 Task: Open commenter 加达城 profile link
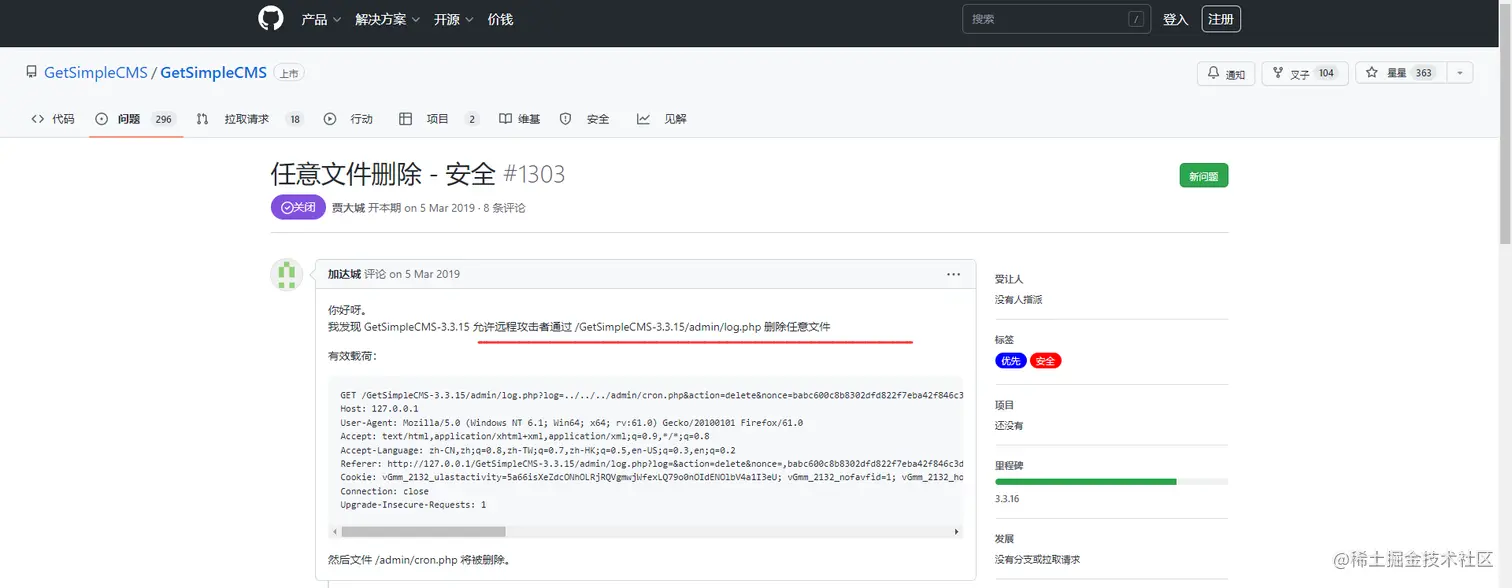click(x=344, y=274)
